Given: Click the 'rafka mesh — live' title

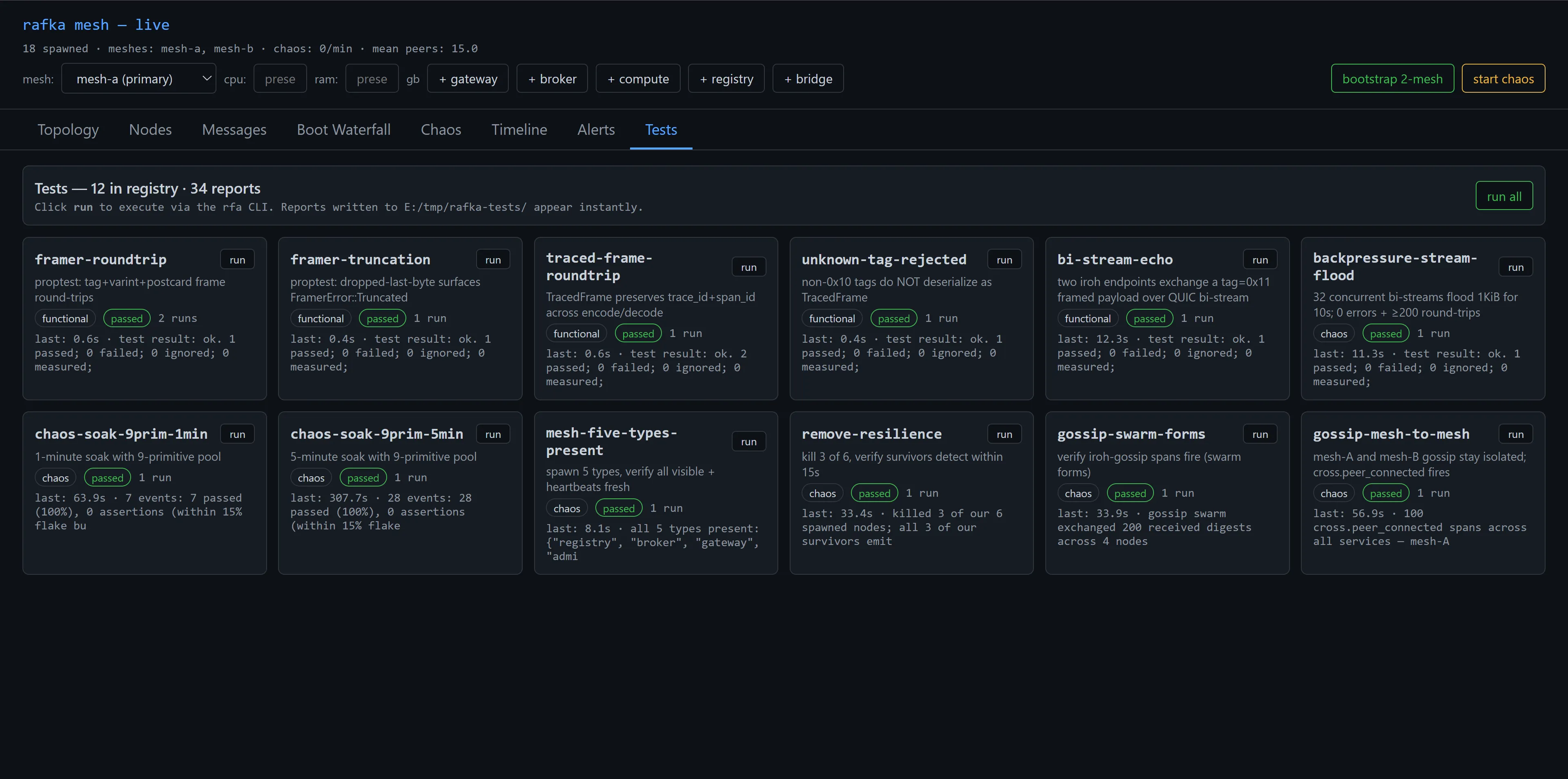Looking at the screenshot, I should (x=96, y=25).
